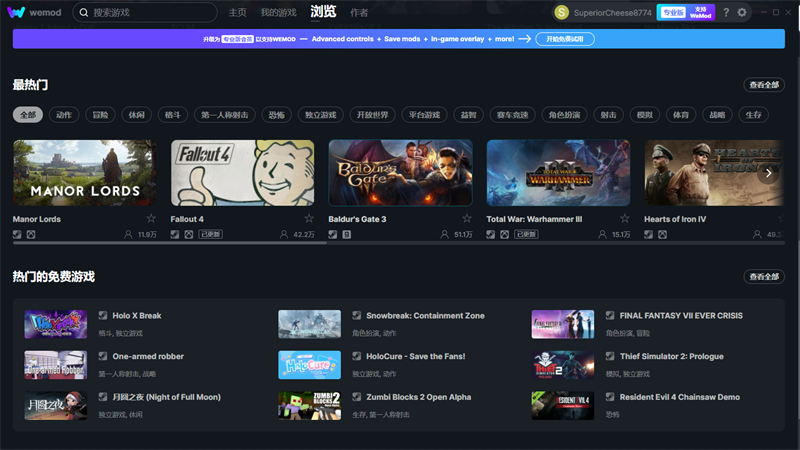Click Xbox icon under Total War: Warhammer III
Screen dimensions: 800x450
tap(505, 234)
